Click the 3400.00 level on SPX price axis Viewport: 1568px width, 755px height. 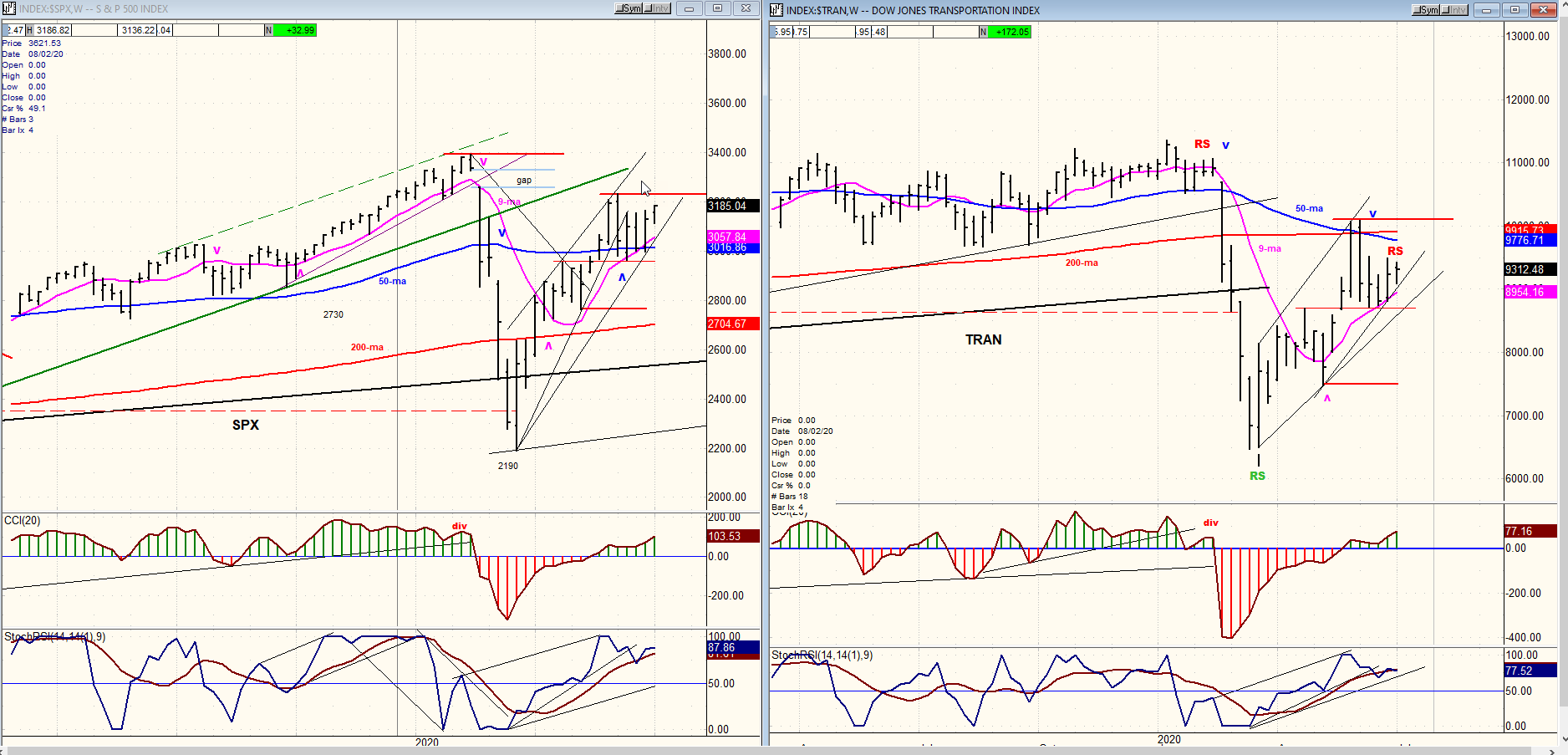click(x=727, y=152)
